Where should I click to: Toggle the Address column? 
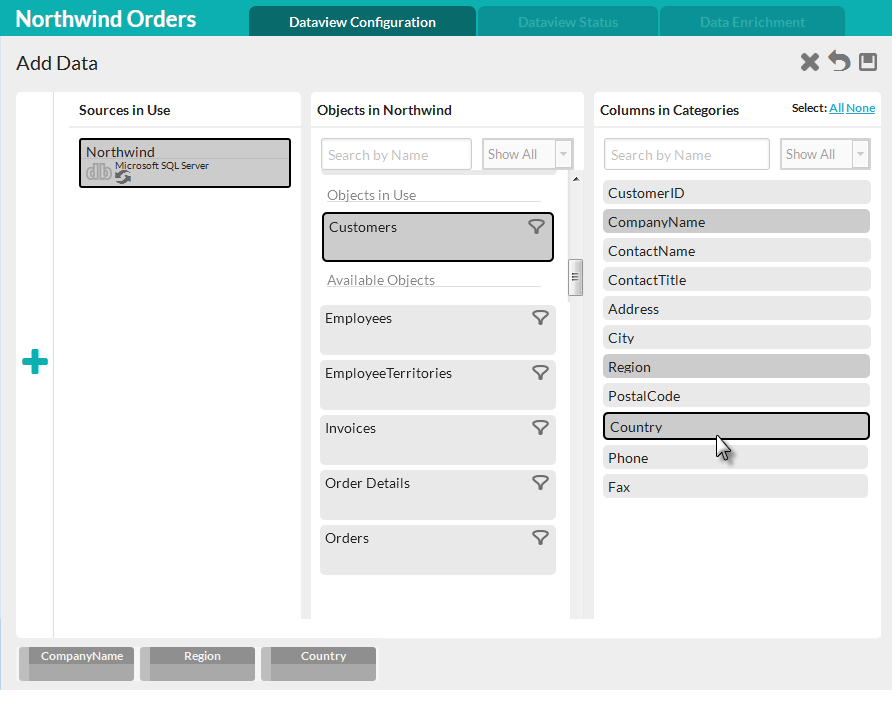click(x=737, y=308)
